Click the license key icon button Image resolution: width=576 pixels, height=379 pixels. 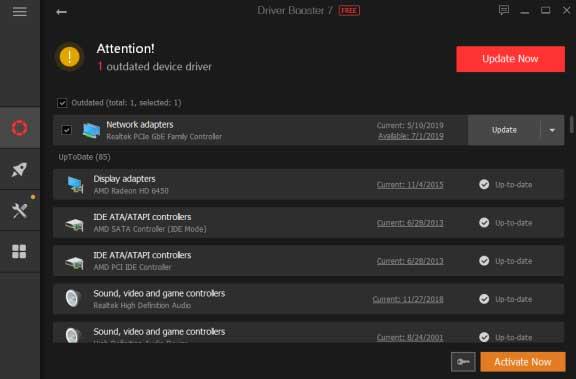(x=463, y=362)
